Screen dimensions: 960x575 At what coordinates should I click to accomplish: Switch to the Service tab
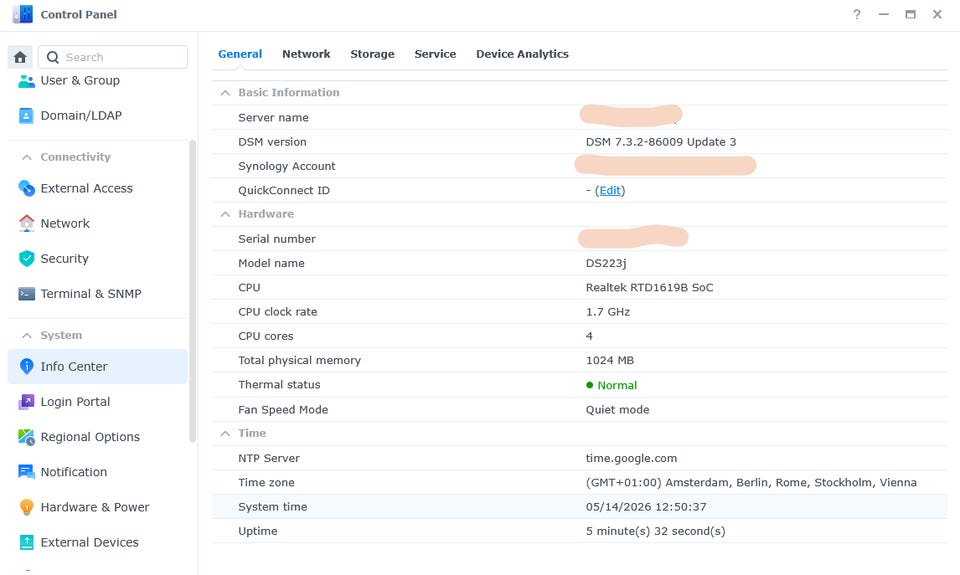point(435,54)
